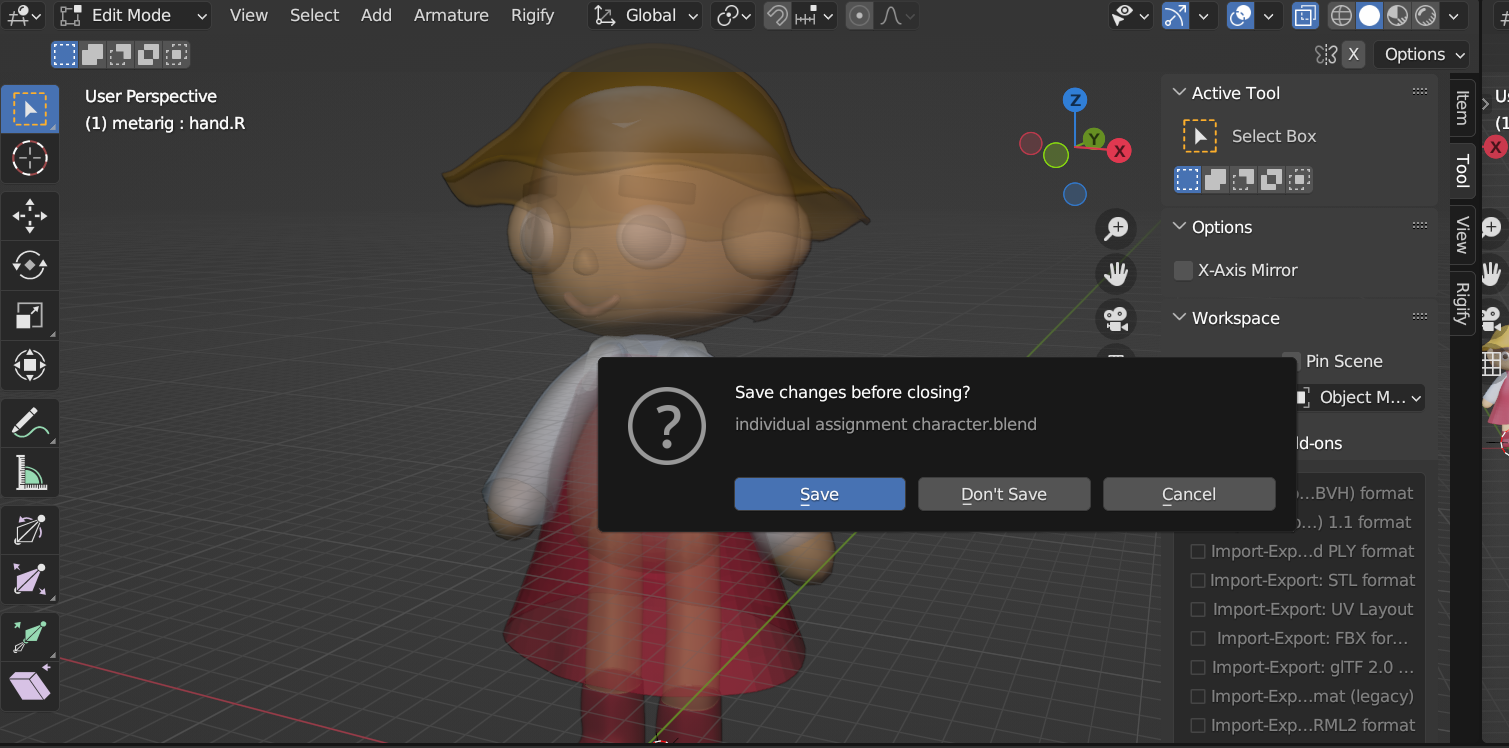Viewport: 1509px width, 748px height.
Task: Toggle the X mirror button beside Options
Action: (x=1353, y=54)
